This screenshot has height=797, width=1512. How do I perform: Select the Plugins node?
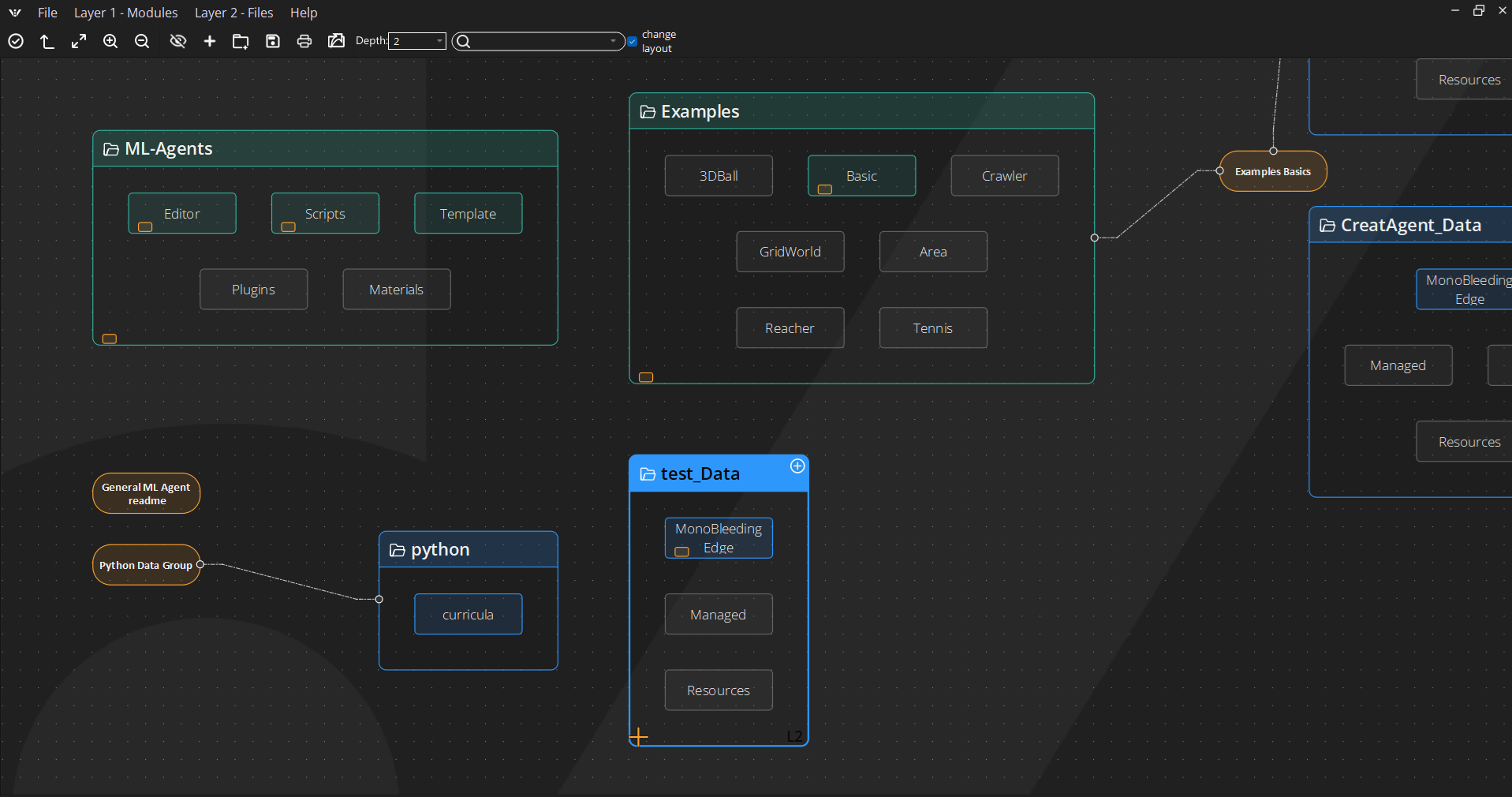point(254,290)
